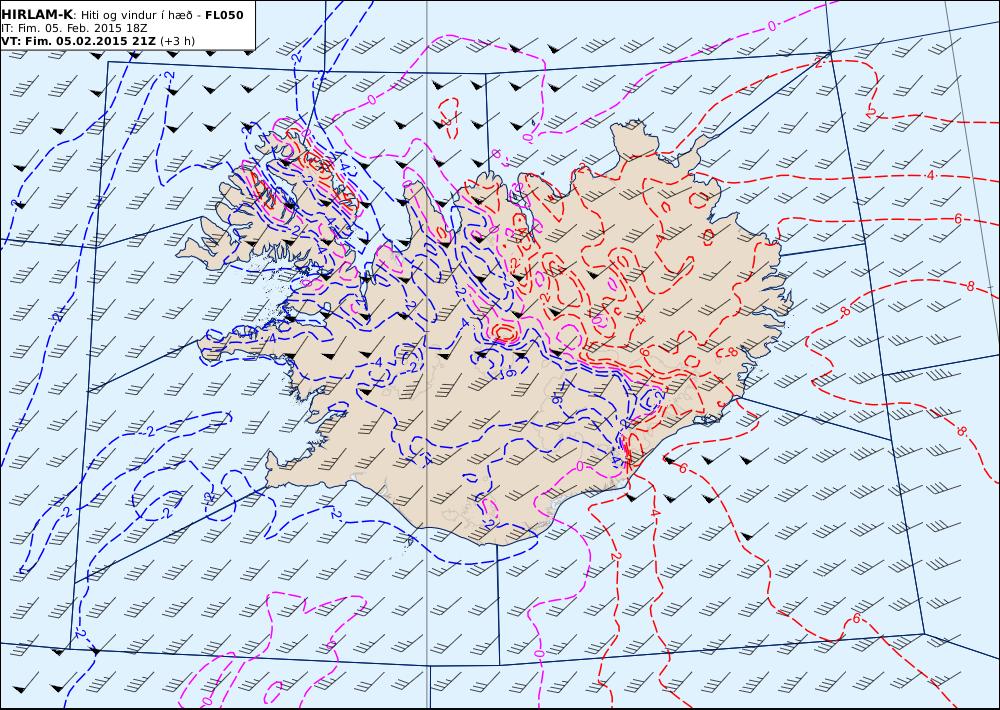Click the '(+3 h)' forecast offset text

tap(178, 41)
